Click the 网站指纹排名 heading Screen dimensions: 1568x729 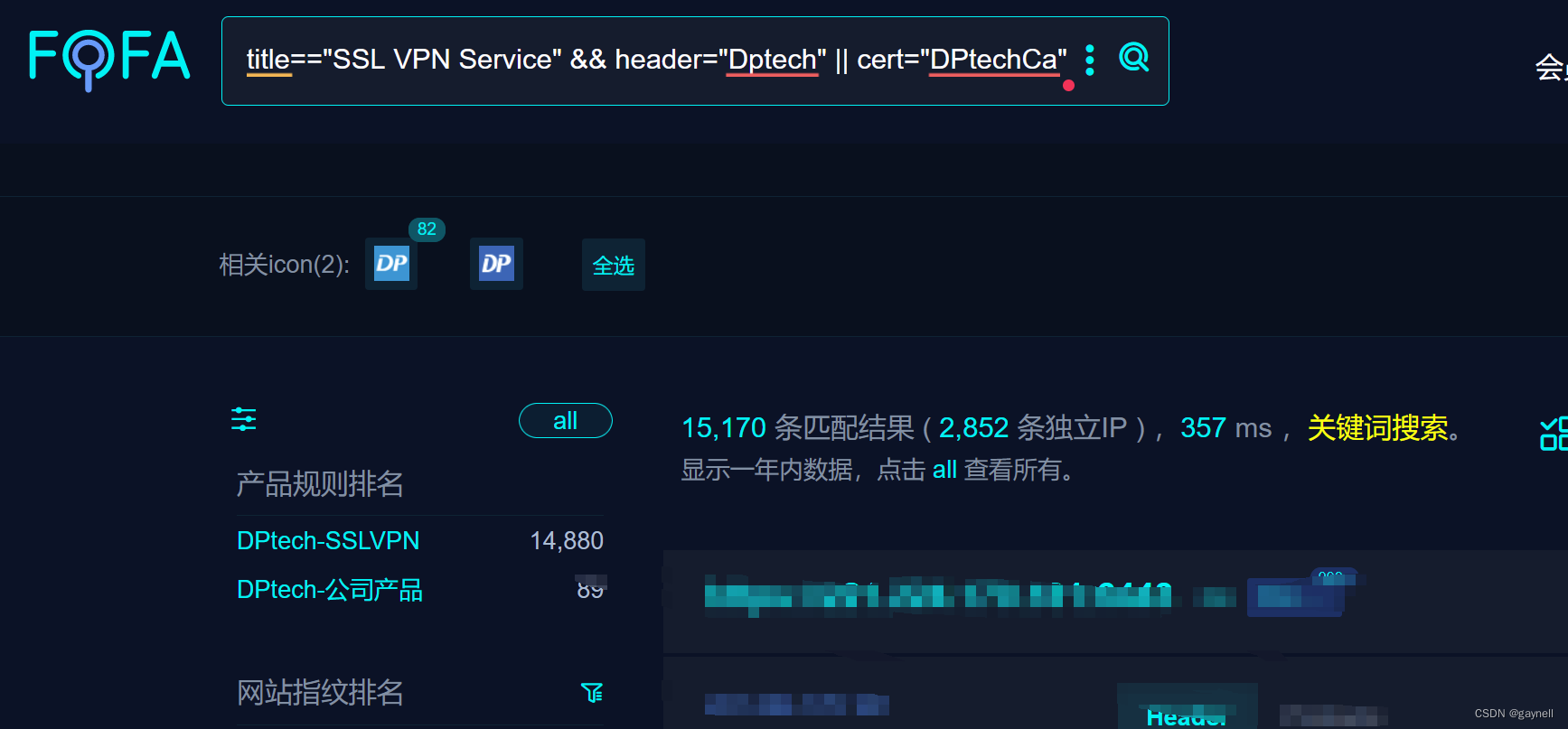(x=320, y=693)
